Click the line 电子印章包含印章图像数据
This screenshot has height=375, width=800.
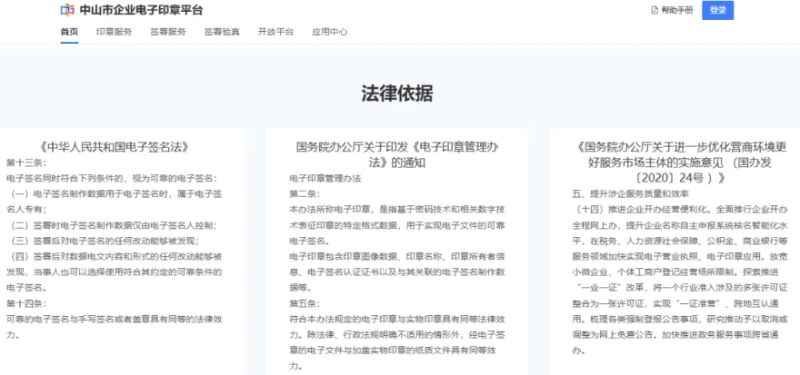pyautogui.click(x=397, y=271)
